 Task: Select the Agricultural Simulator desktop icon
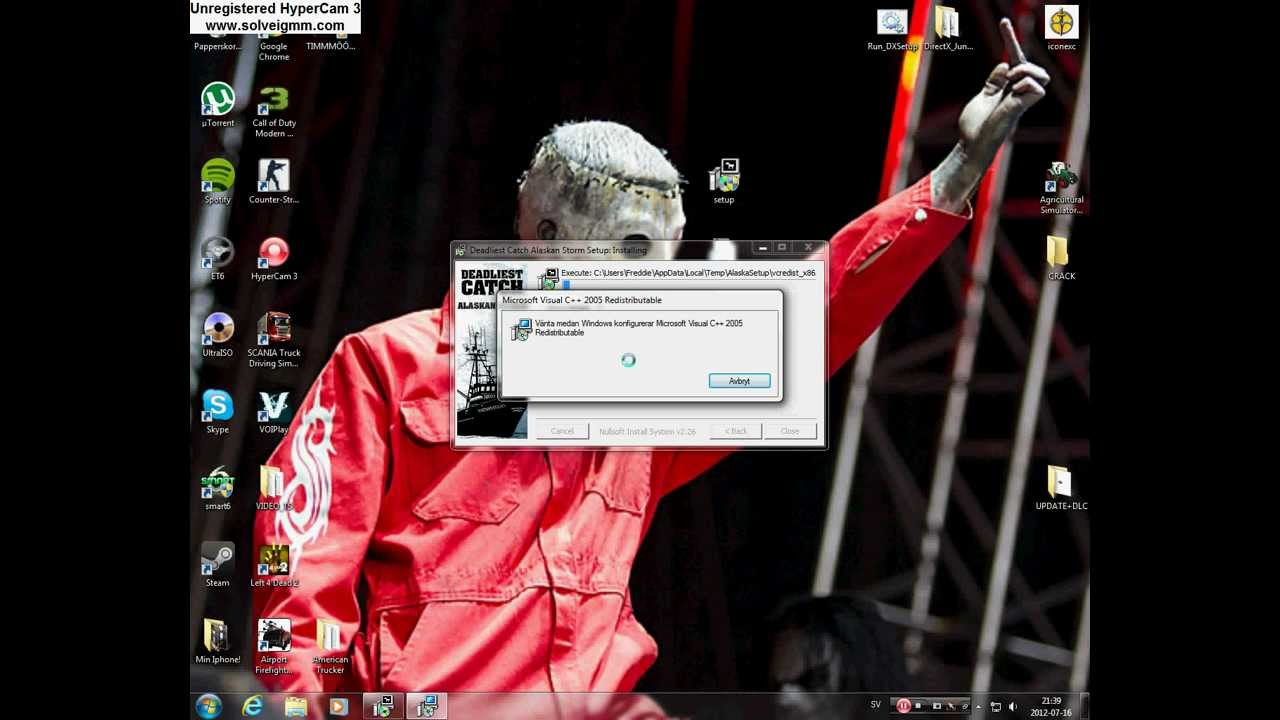coord(1061,188)
